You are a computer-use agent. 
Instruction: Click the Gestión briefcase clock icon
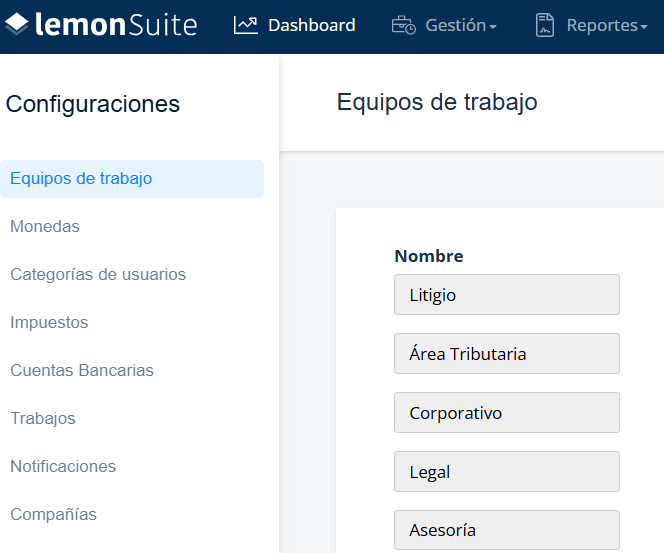404,25
